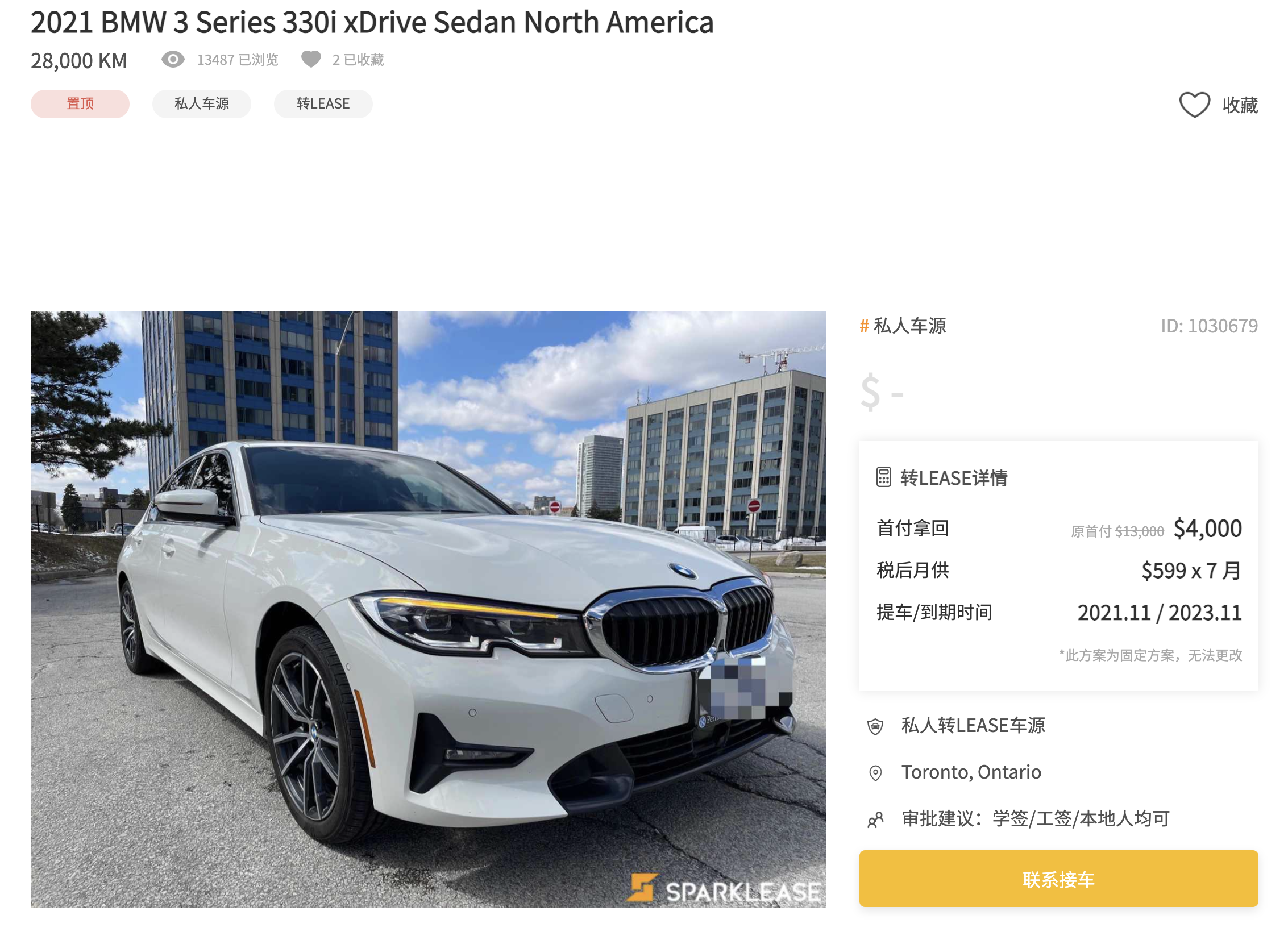Click the shield car icon for private lease

pos(874,726)
